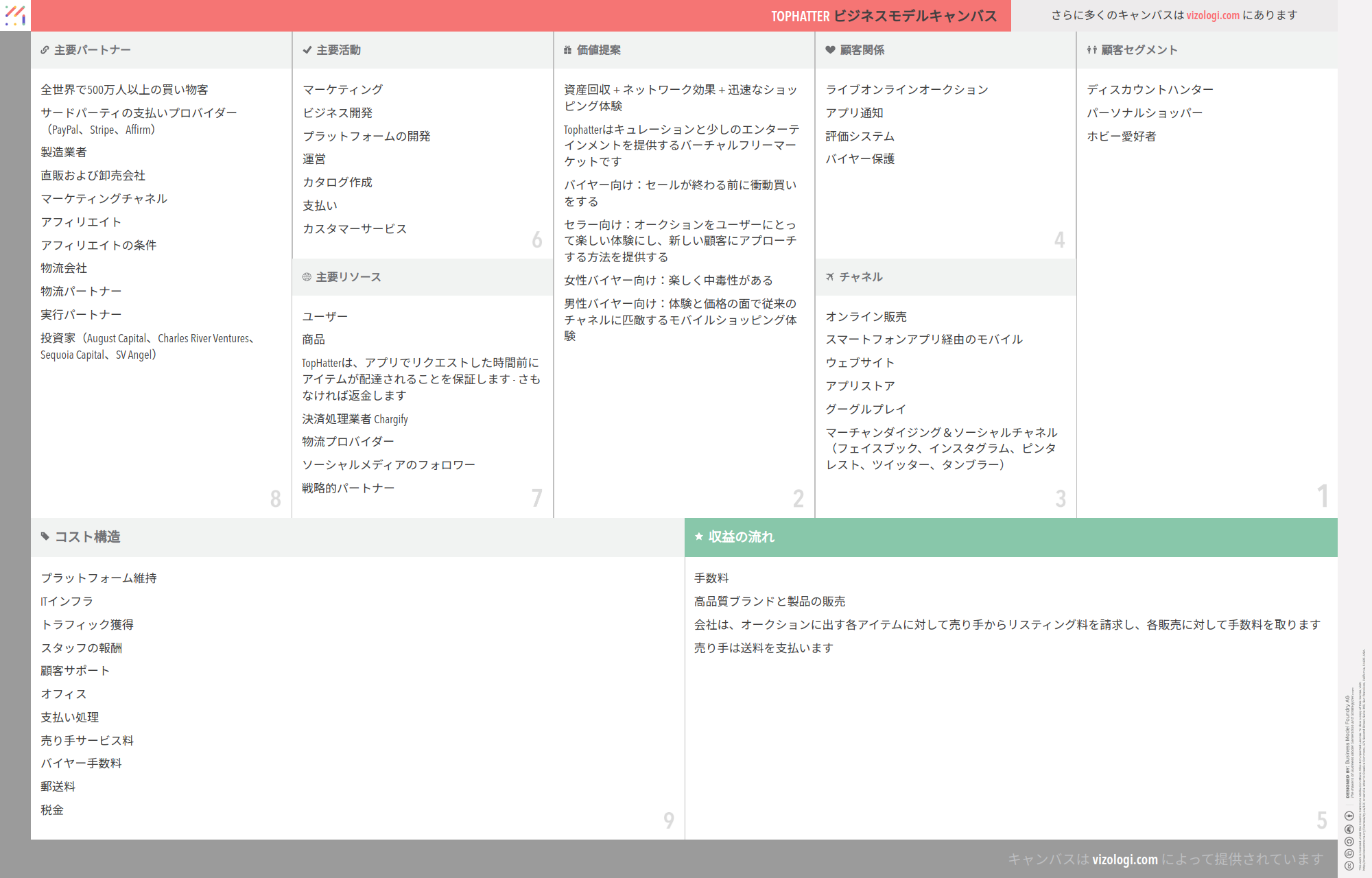
Task: Click the Vizologi logo icon
Action: (15, 15)
